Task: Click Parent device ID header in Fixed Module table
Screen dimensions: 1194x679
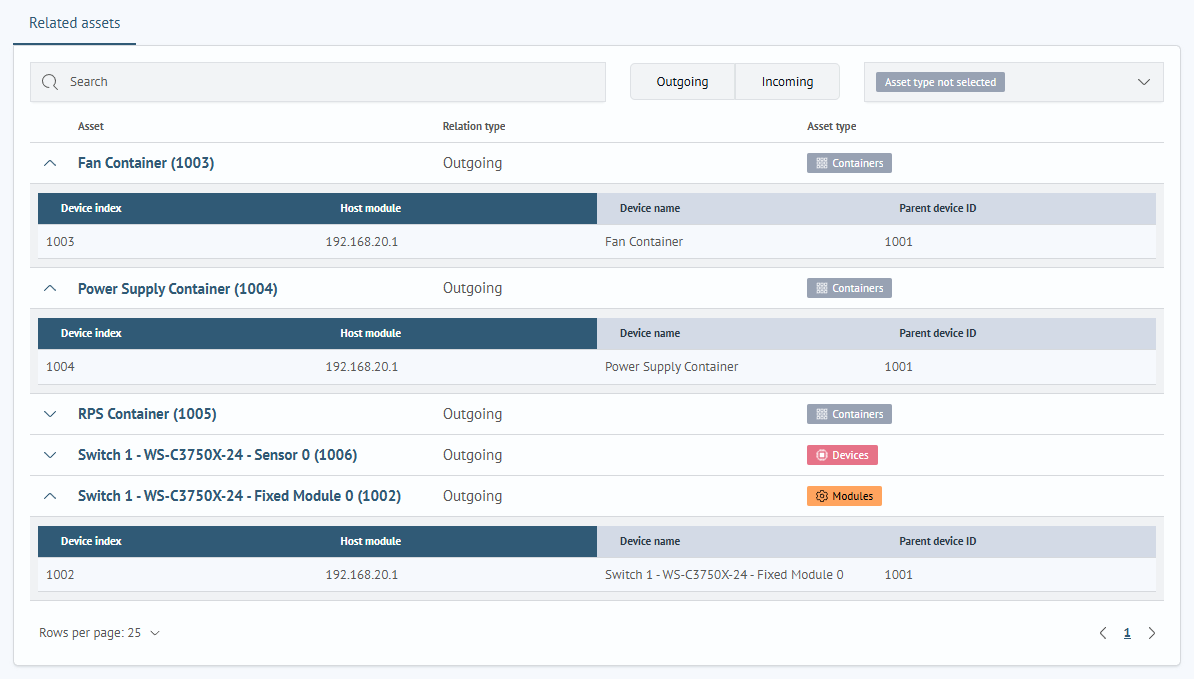Action: tap(937, 541)
